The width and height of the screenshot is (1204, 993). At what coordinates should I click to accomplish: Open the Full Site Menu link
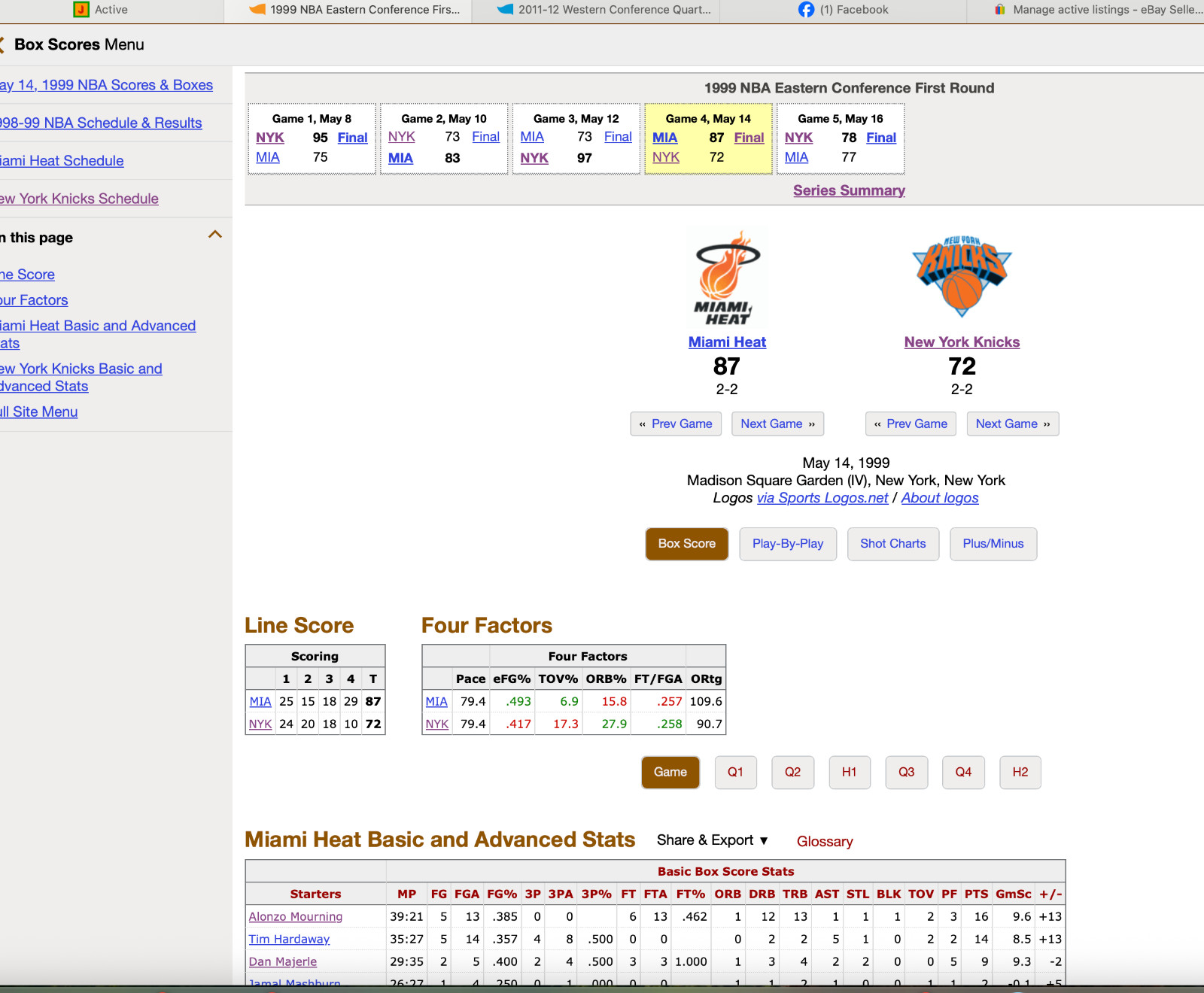click(39, 412)
